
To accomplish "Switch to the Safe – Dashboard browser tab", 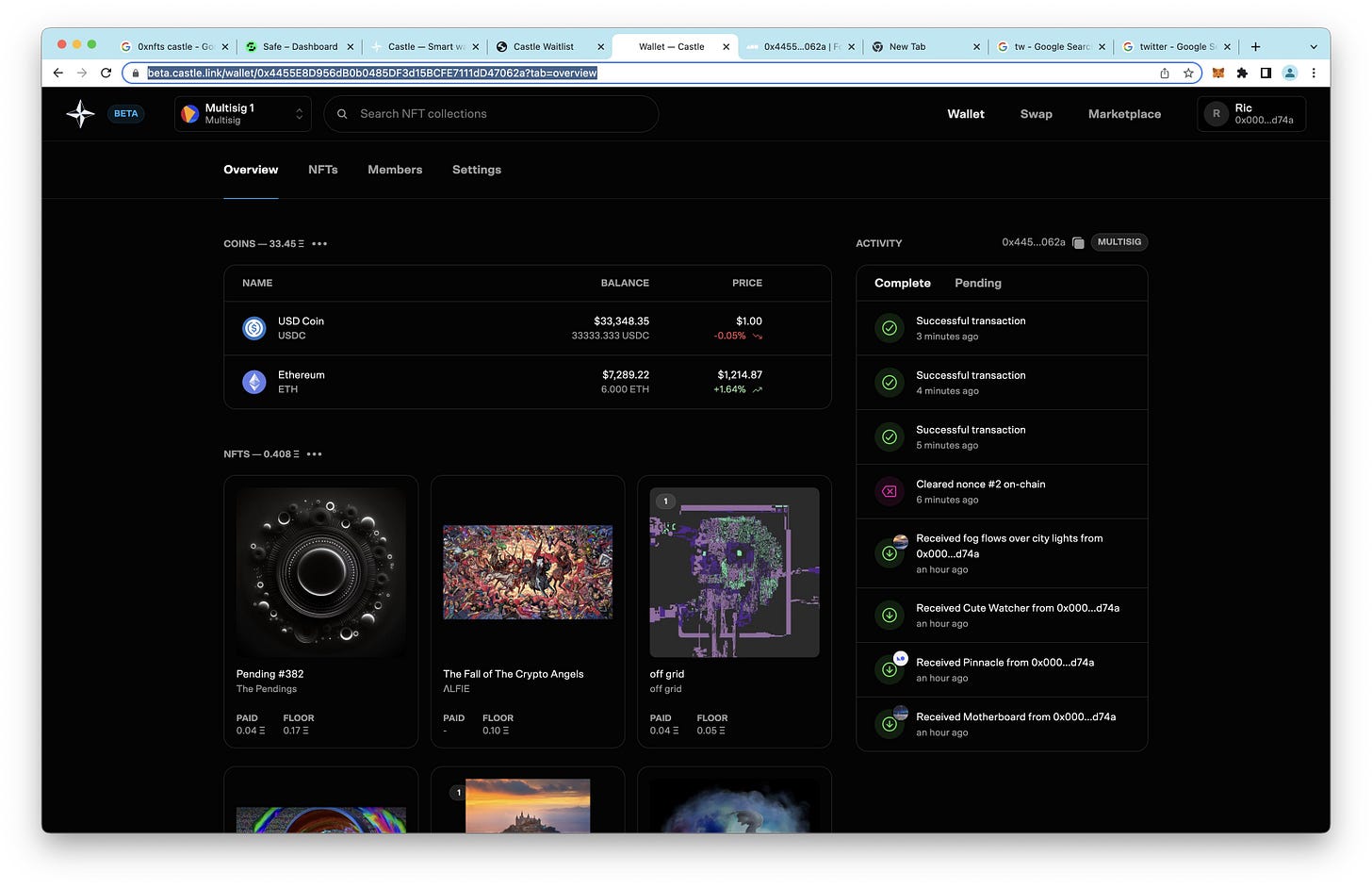I will coord(300,46).
